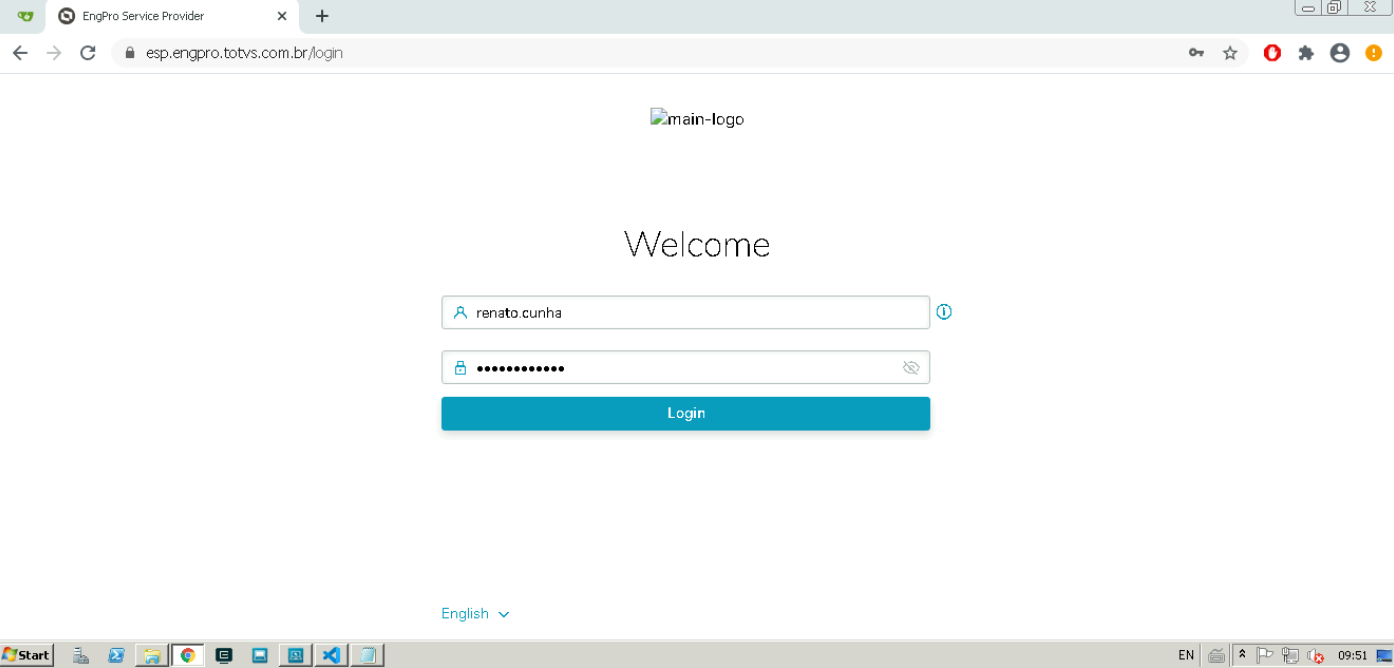Launch Visual Studio Code from taskbar

point(331,655)
